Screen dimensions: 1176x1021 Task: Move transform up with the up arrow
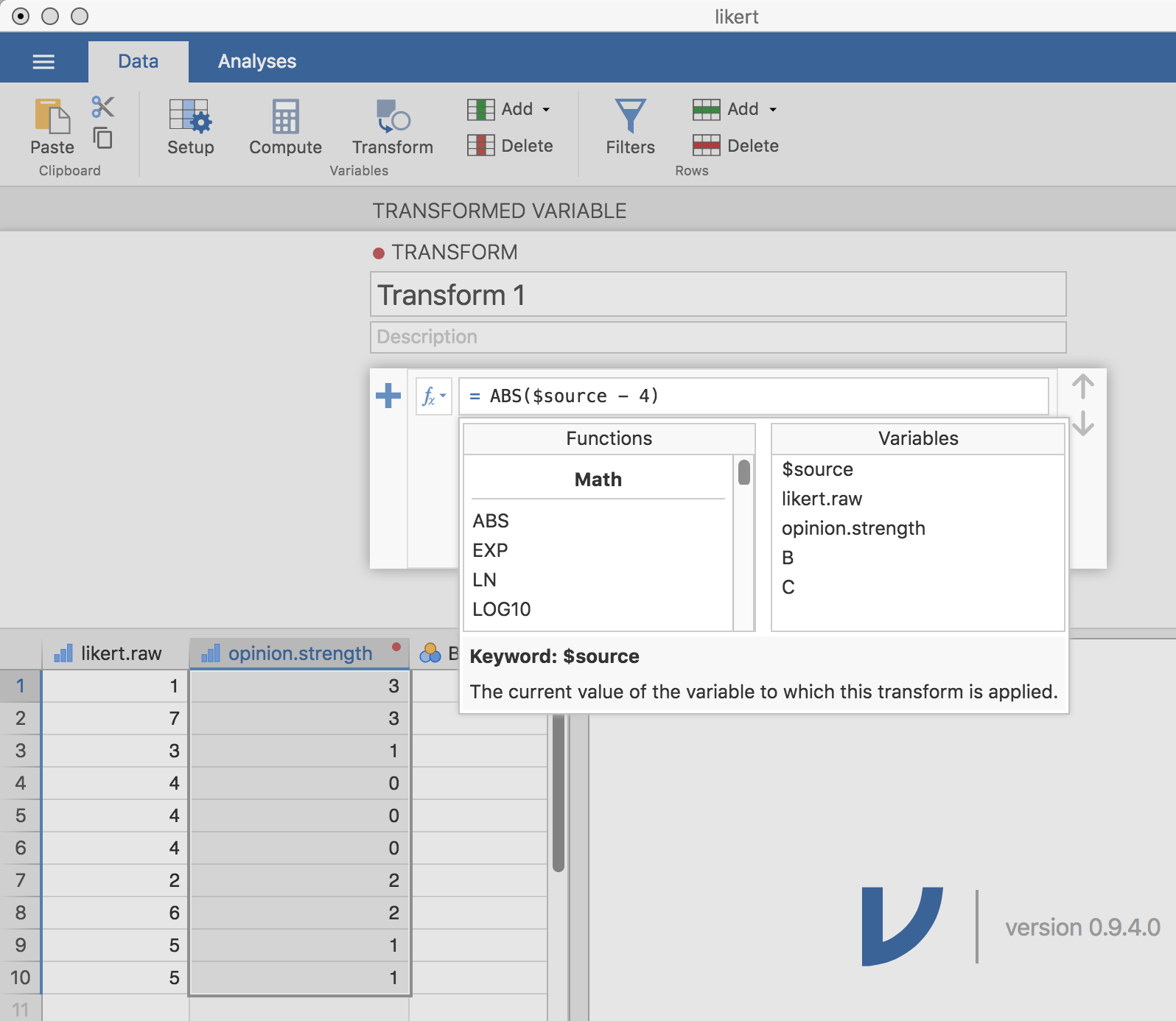pos(1082,386)
